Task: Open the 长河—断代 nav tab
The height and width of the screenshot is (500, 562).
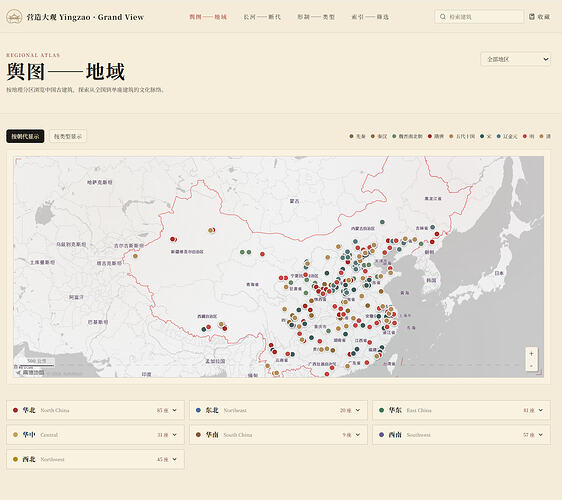Action: point(262,17)
